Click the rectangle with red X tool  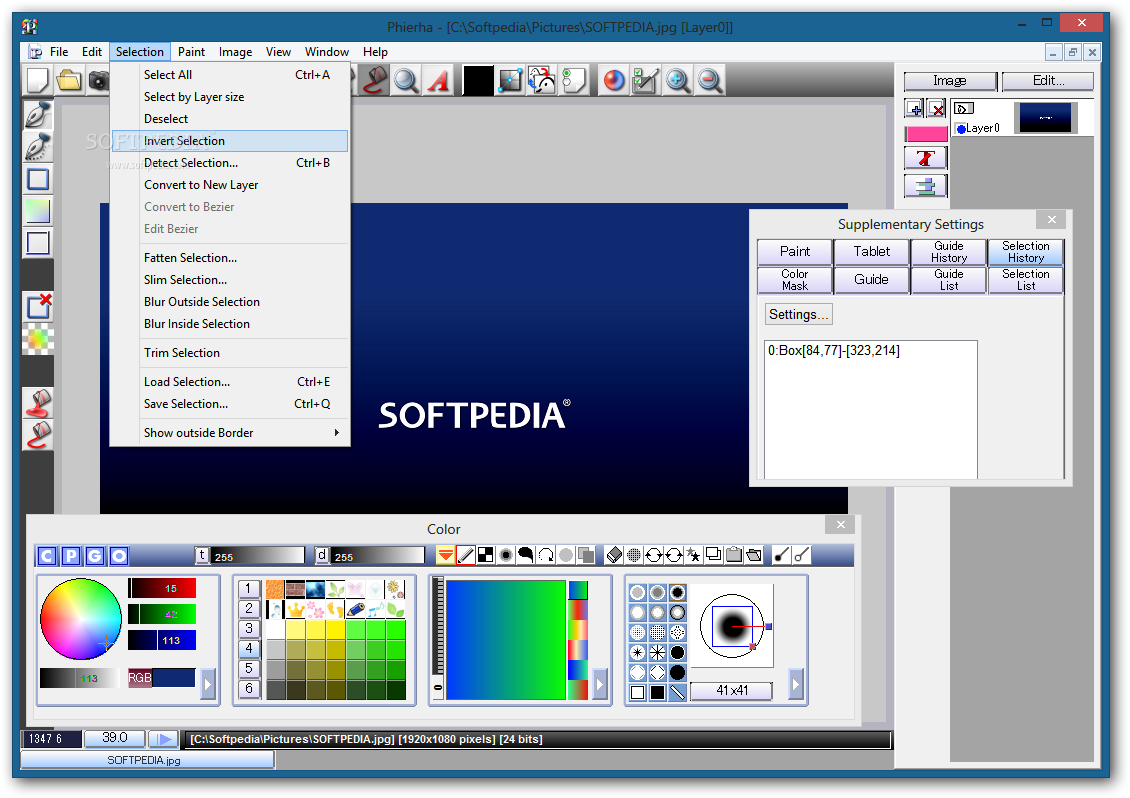pos(38,305)
